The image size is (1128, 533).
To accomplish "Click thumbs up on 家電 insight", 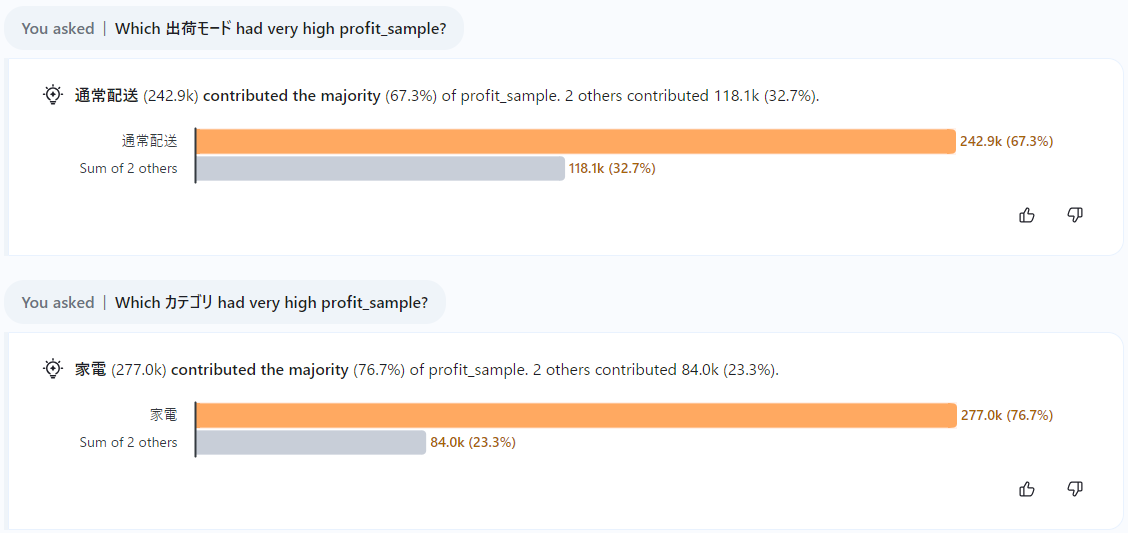I will click(1027, 489).
